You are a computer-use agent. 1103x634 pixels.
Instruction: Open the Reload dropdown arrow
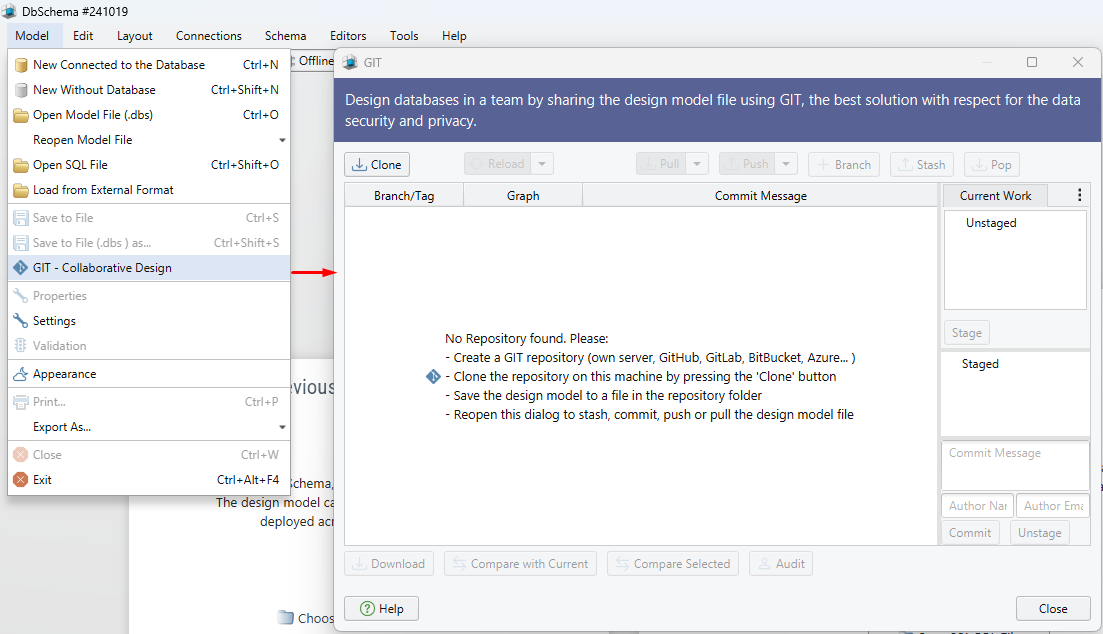542,164
